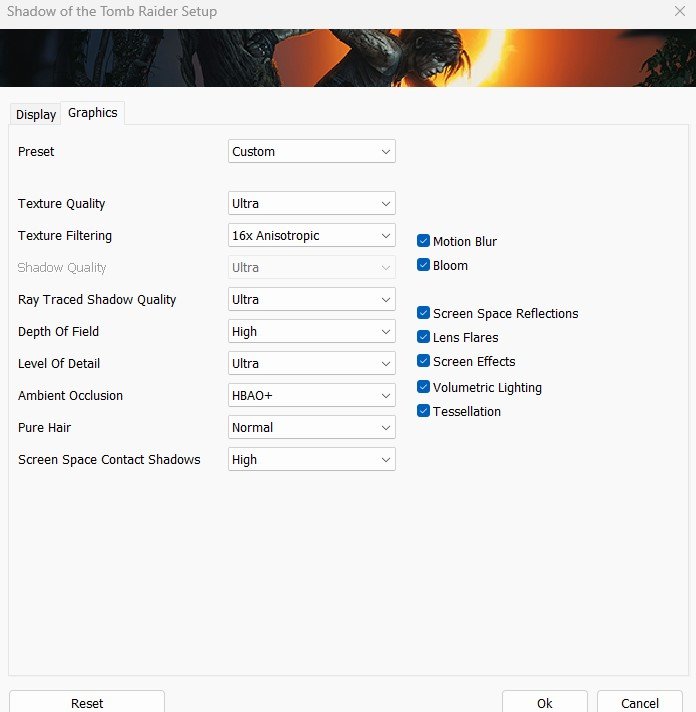Open Ambient Occlusion HBAO+ dropdown
The width and height of the screenshot is (696, 712).
[x=311, y=396]
